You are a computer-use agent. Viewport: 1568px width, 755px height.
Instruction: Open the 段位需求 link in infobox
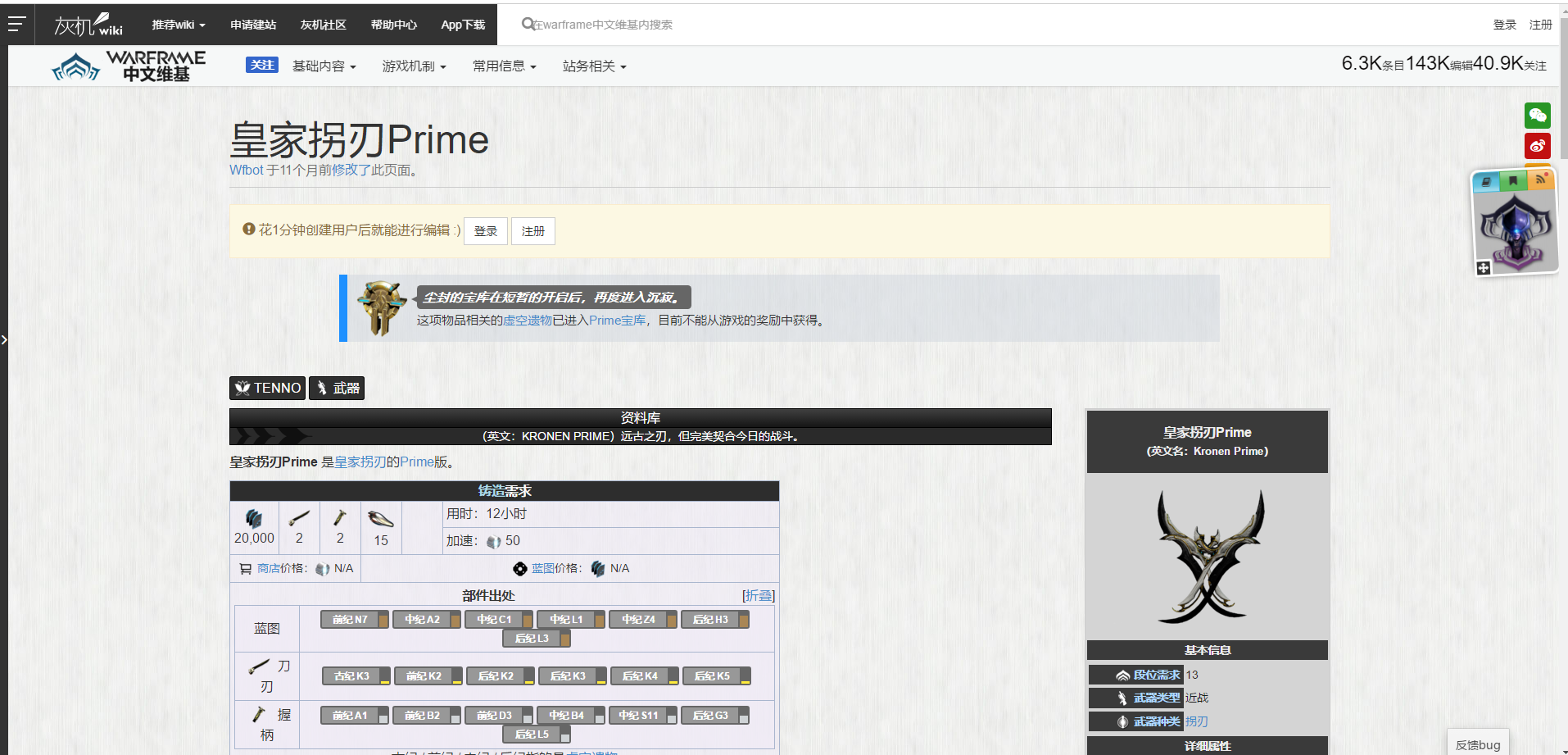tap(1157, 675)
